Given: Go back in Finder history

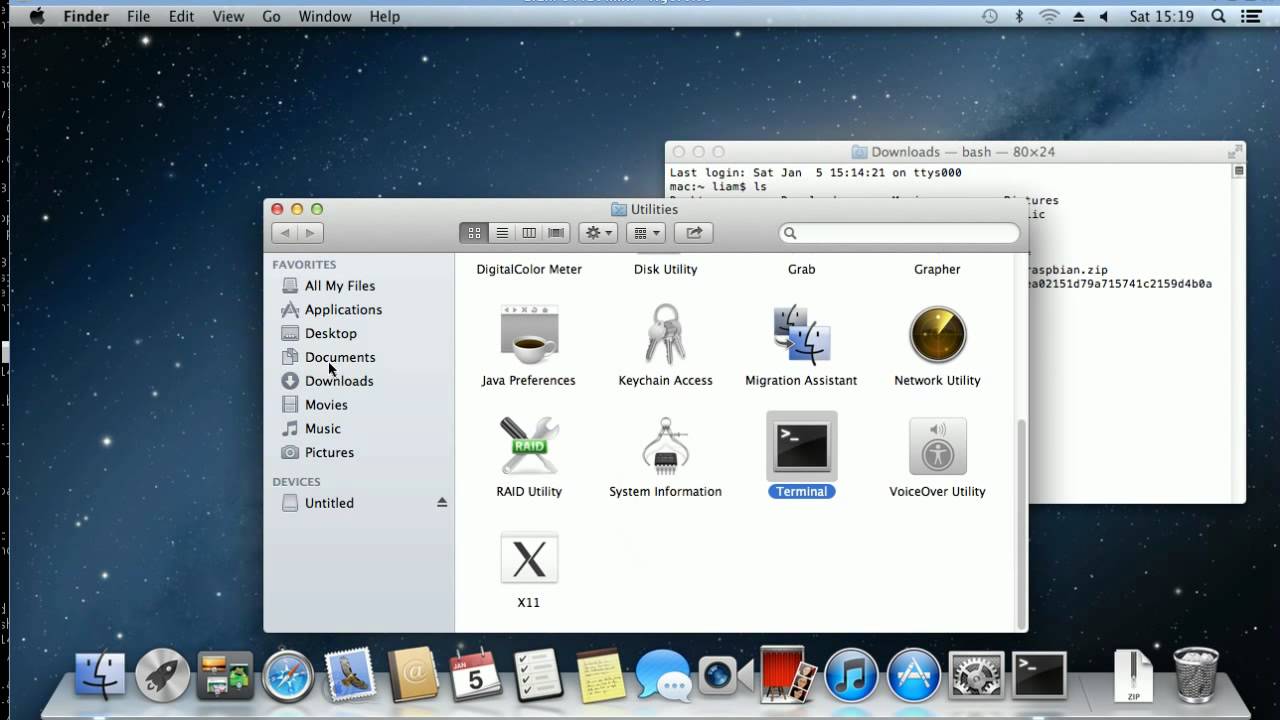Looking at the screenshot, I should [x=285, y=233].
